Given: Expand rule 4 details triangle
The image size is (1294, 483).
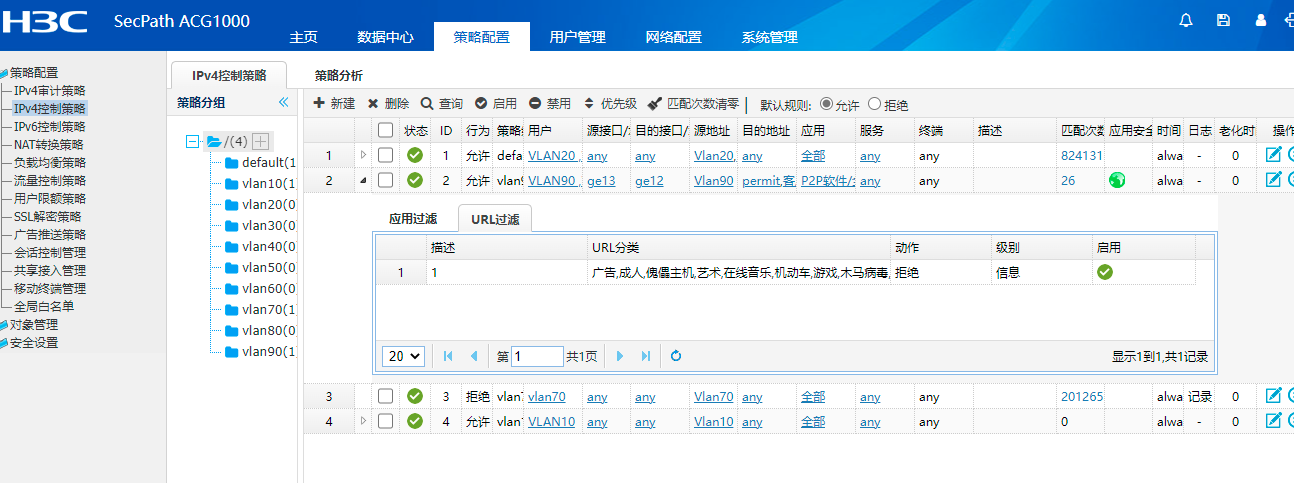Looking at the screenshot, I should coord(363,421).
